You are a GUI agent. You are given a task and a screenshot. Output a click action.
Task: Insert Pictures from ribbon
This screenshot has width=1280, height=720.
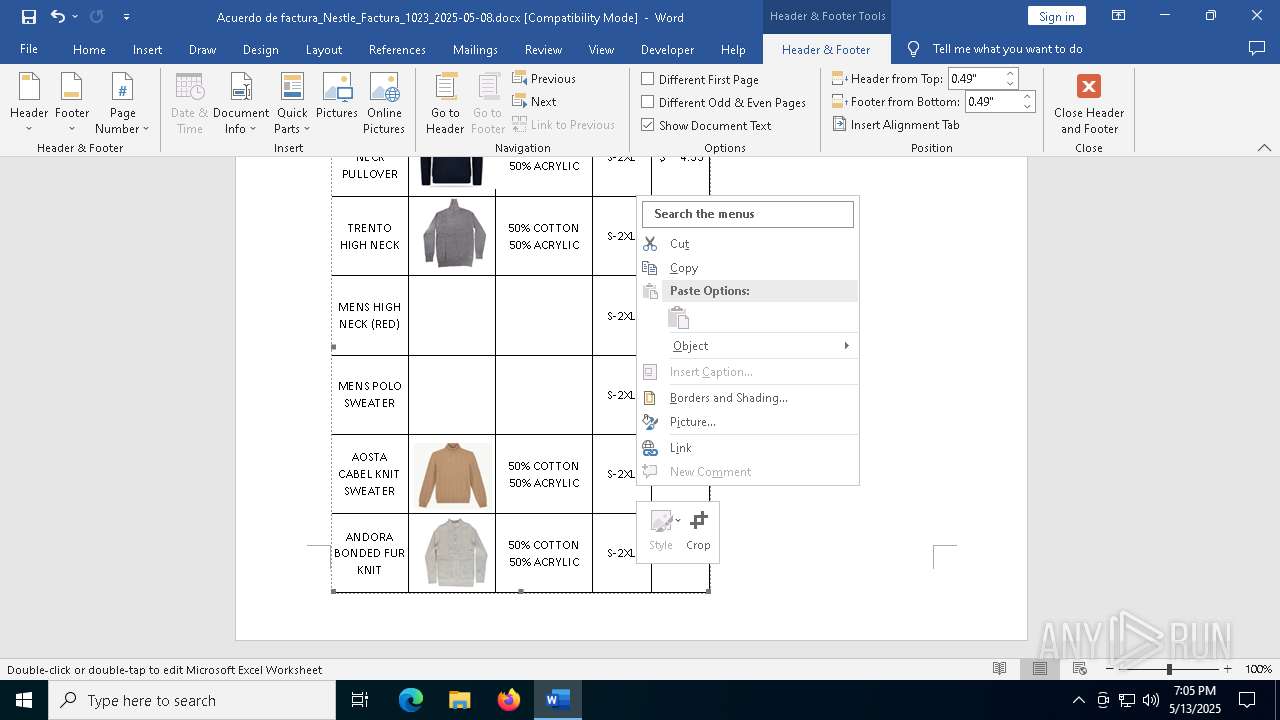click(337, 96)
